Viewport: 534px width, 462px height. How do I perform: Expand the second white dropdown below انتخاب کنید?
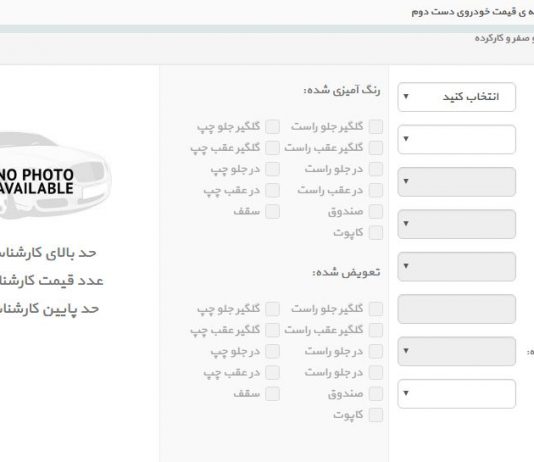(456, 139)
